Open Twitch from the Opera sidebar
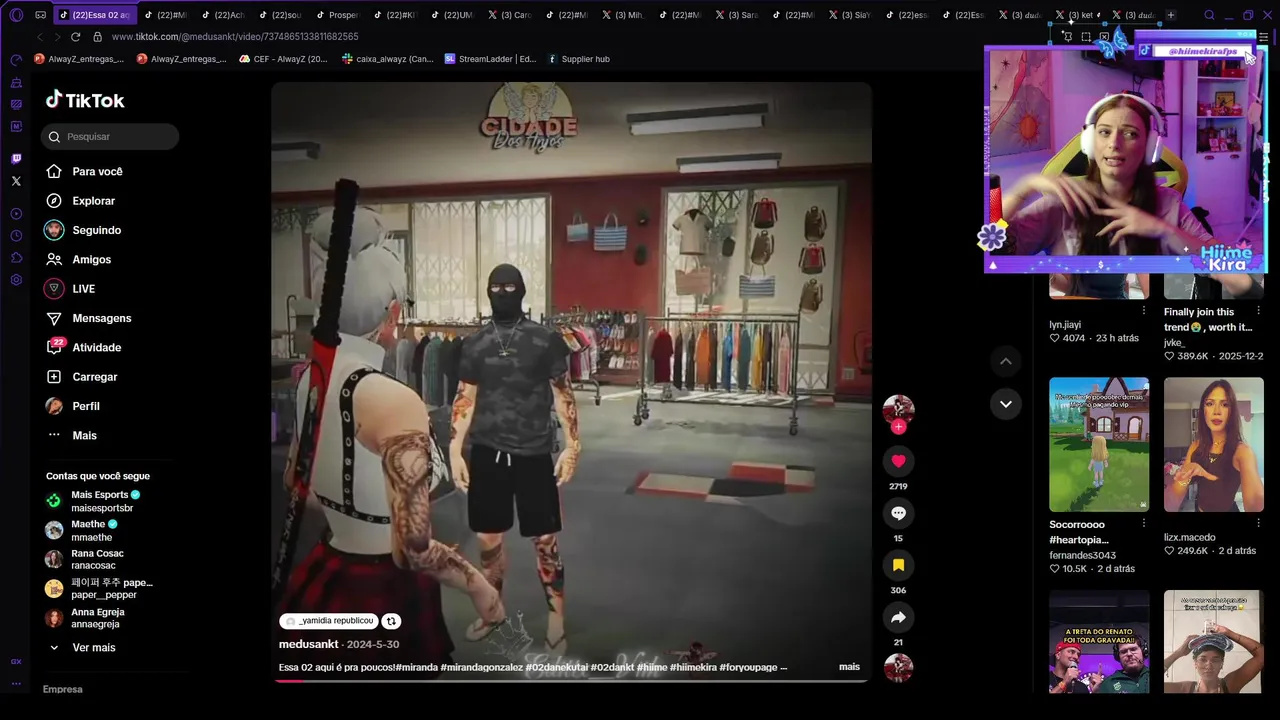 [x=16, y=159]
